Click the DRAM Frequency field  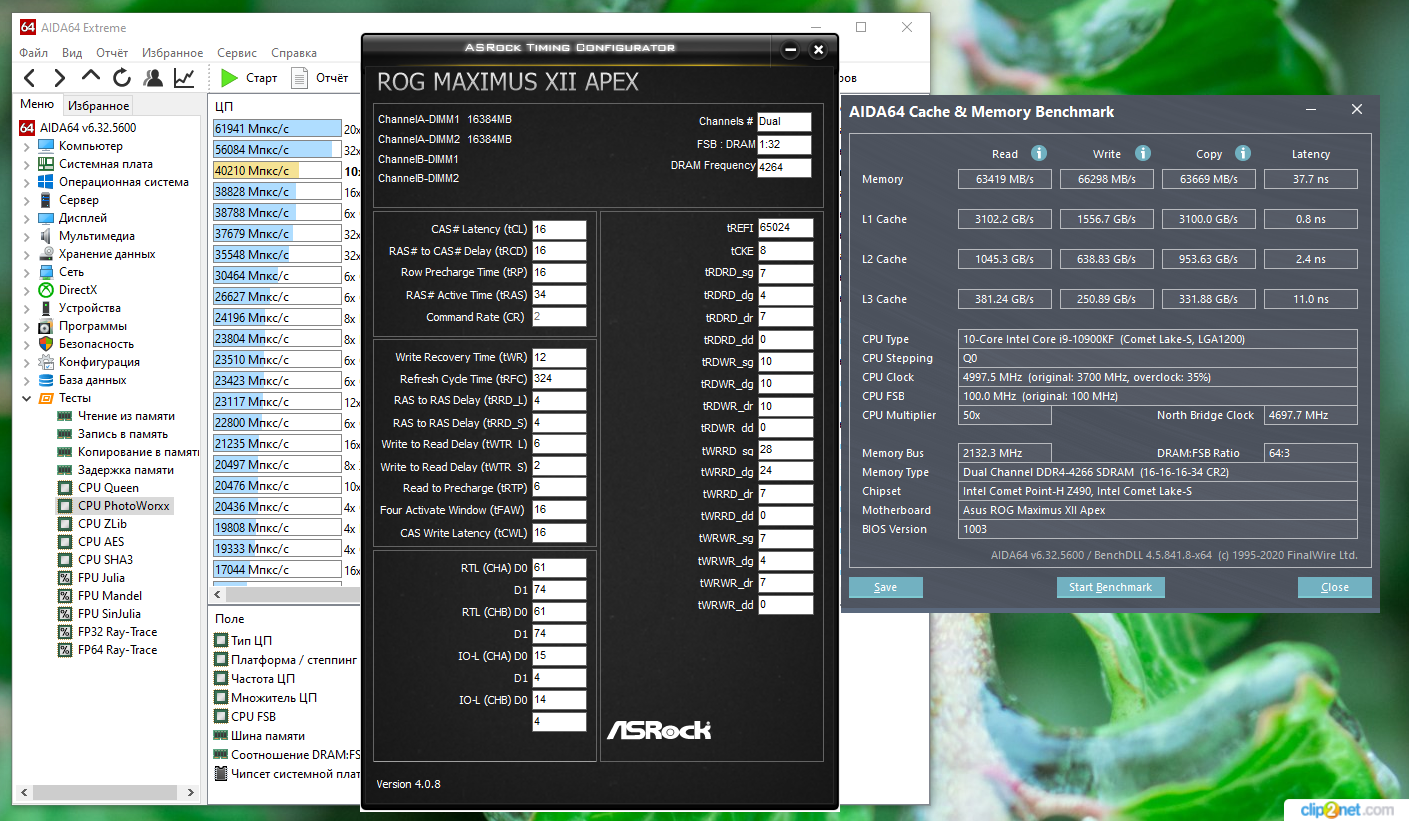point(784,168)
